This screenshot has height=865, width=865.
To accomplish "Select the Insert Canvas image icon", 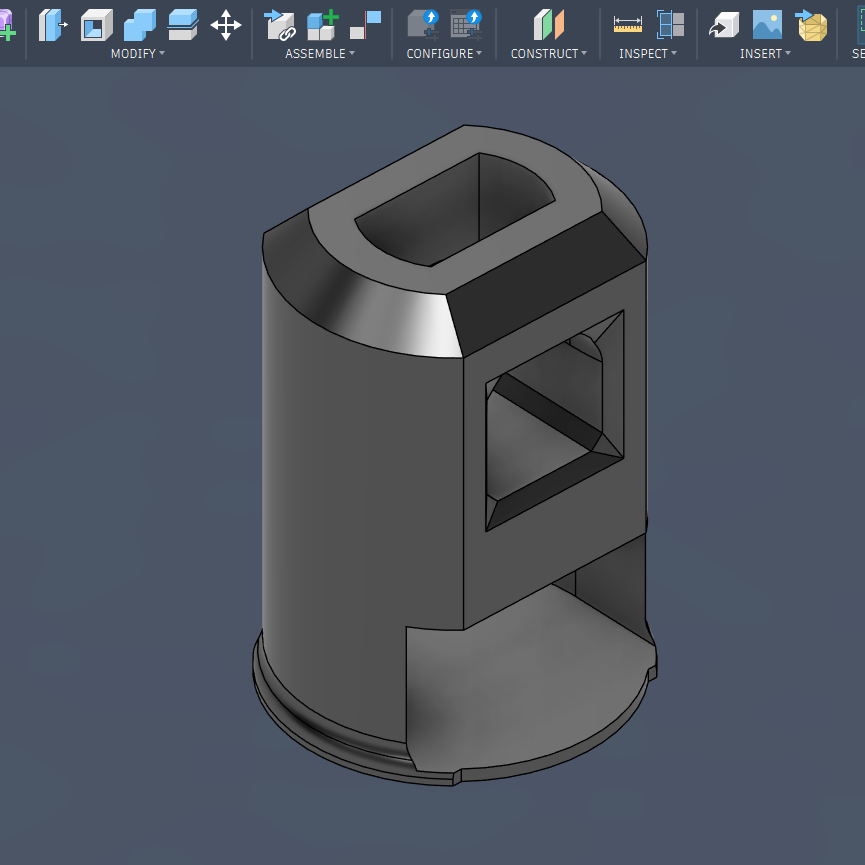I will (x=767, y=24).
